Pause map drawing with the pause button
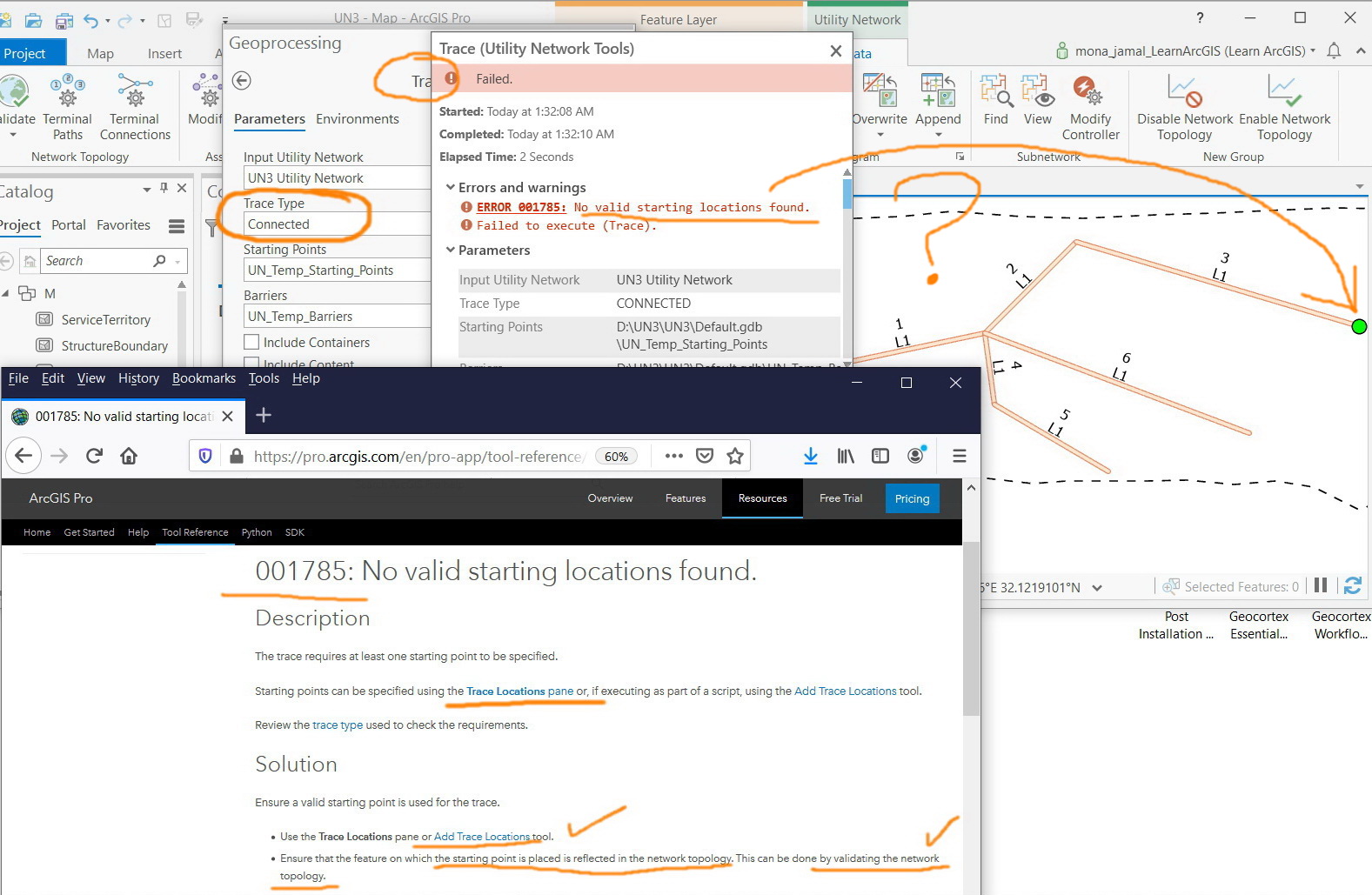 [1321, 586]
